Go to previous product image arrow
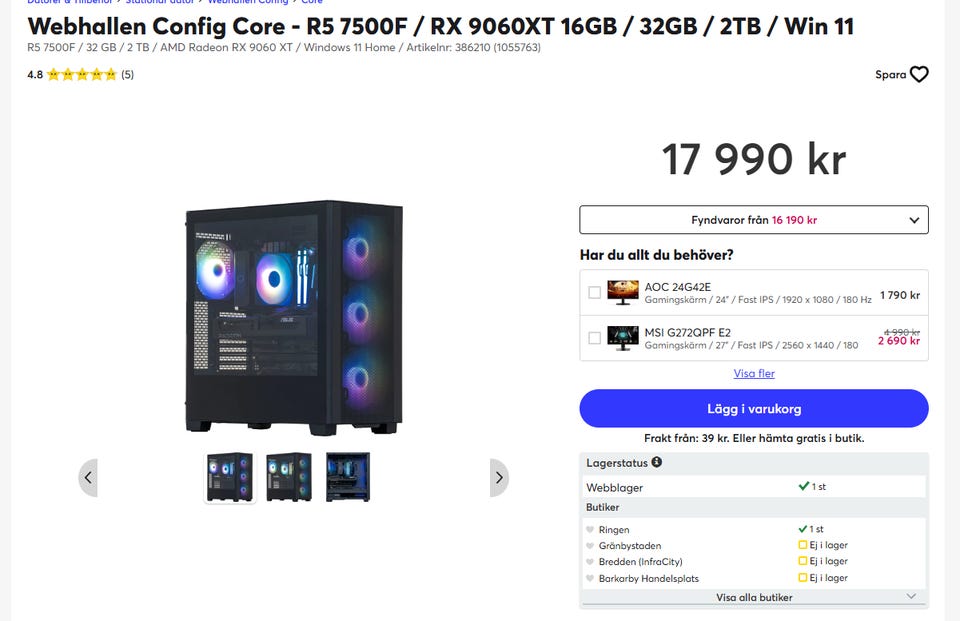This screenshot has width=960, height=621. [88, 477]
